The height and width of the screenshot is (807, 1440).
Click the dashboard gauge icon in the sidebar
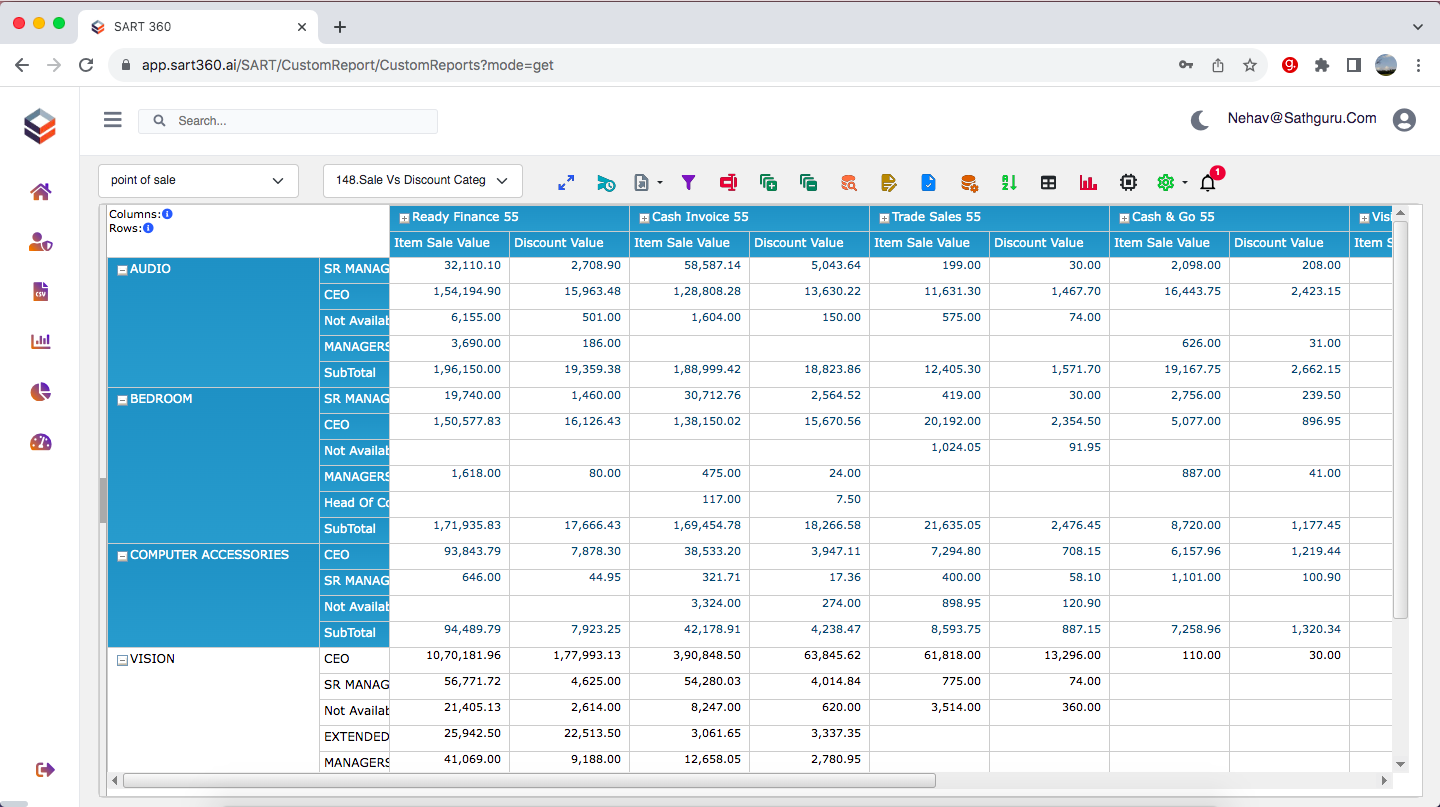40,441
